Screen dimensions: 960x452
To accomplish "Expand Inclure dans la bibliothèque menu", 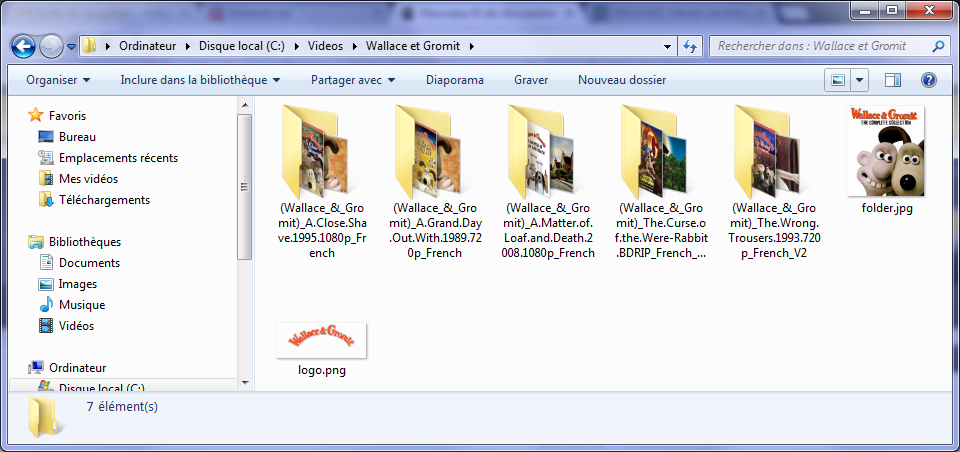I will [x=200, y=80].
